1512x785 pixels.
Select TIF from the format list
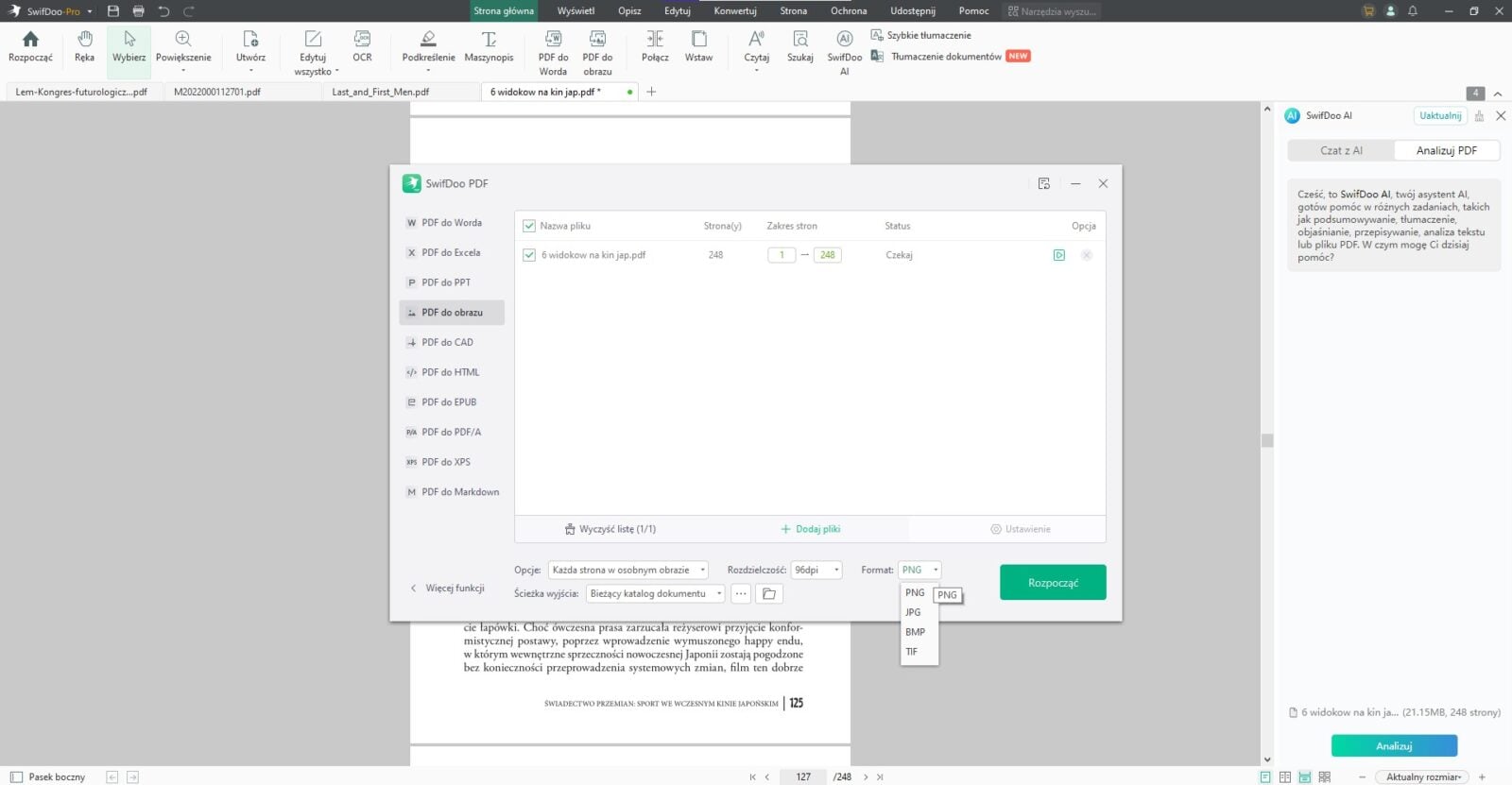click(x=911, y=652)
